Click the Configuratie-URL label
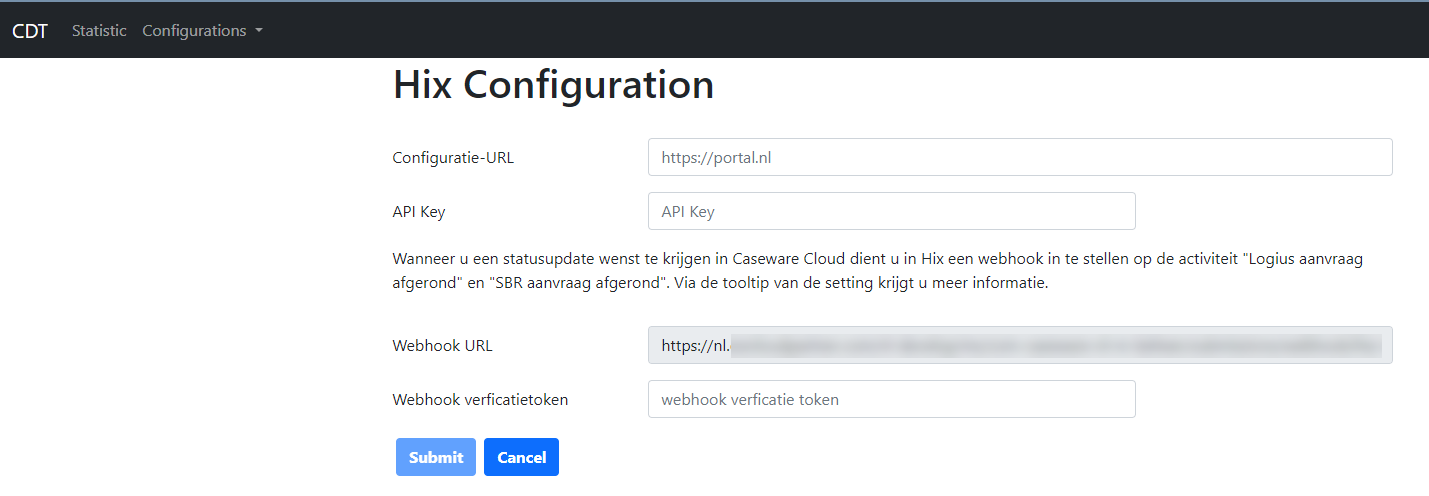Viewport: 1429px width, 496px height. [x=453, y=157]
